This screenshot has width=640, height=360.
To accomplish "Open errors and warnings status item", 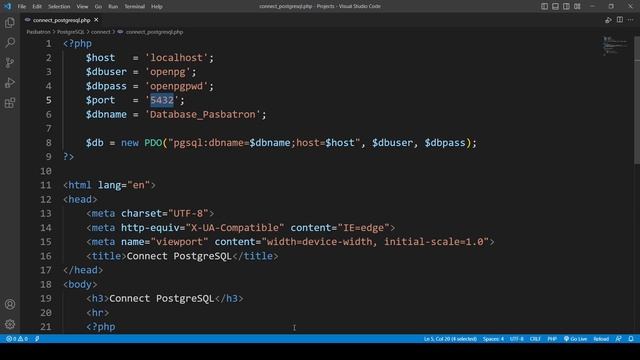I will point(17,339).
